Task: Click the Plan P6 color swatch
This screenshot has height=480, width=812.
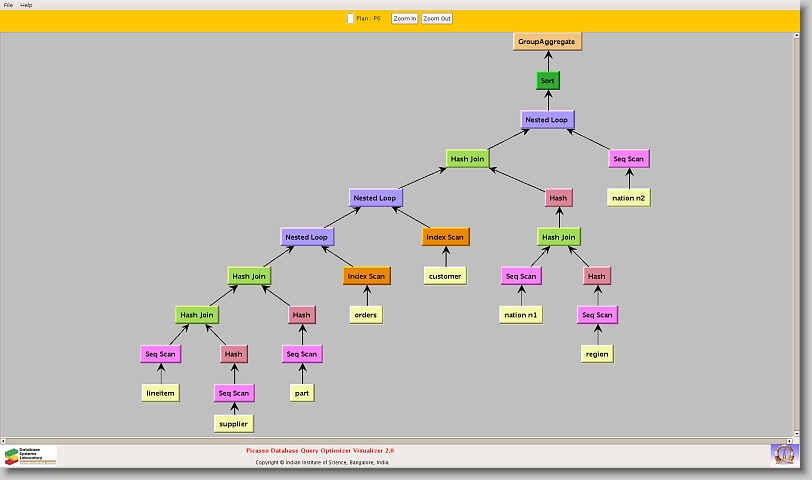Action: pyautogui.click(x=350, y=18)
